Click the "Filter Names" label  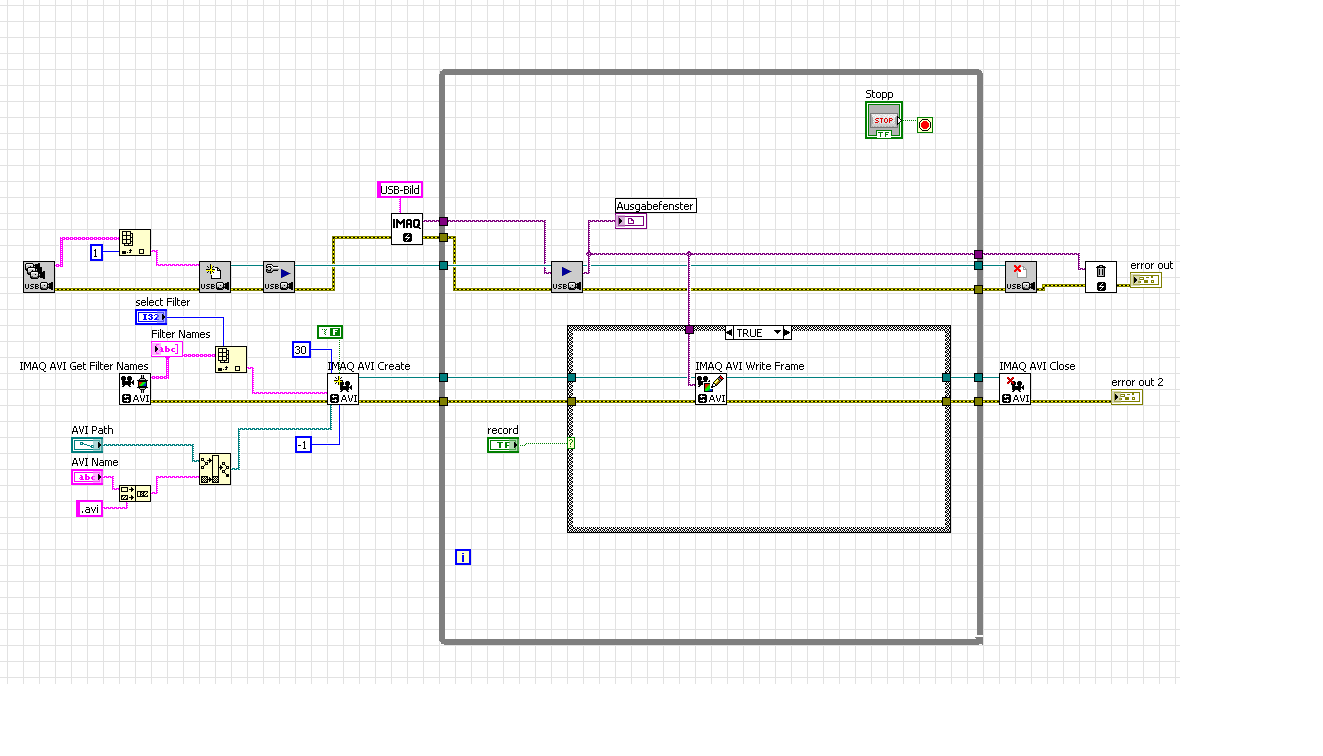click(x=181, y=334)
